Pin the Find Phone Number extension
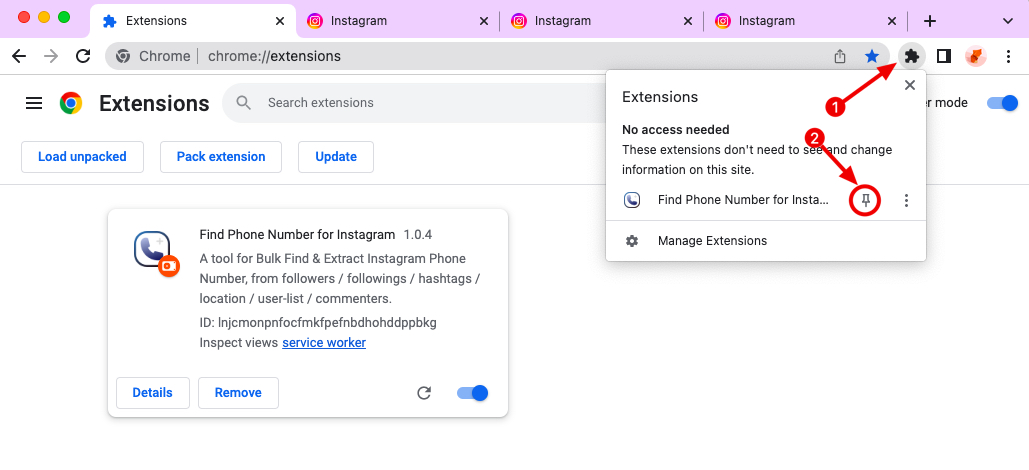The height and width of the screenshot is (470, 1029). point(867,201)
